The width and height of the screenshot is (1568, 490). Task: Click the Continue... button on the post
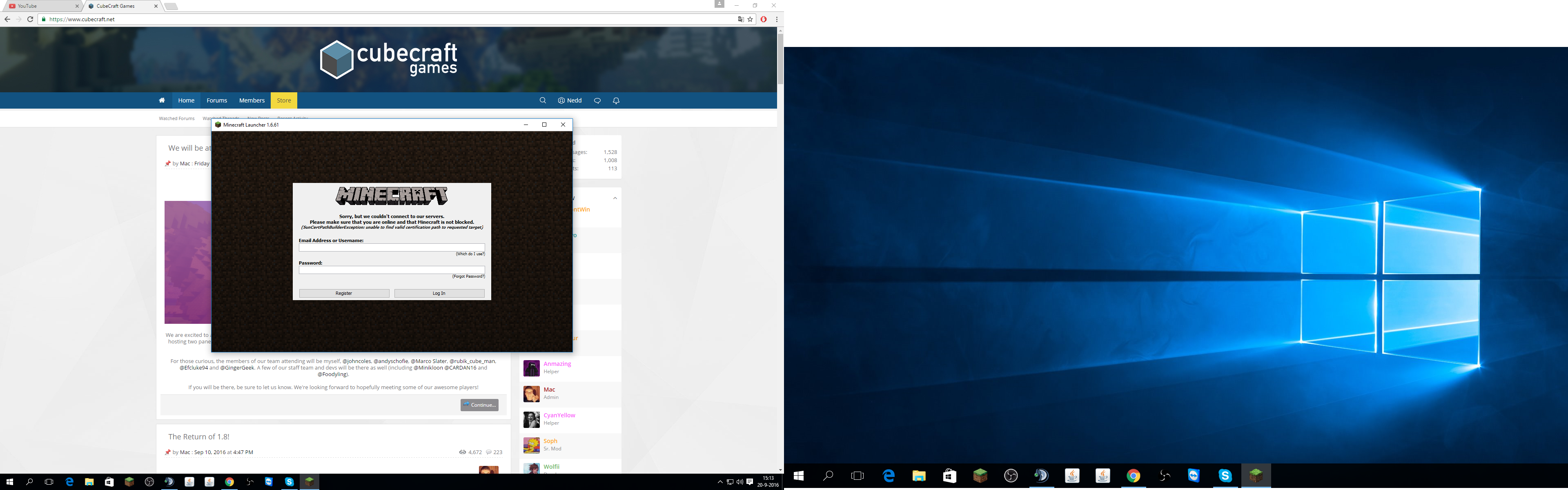tap(480, 405)
